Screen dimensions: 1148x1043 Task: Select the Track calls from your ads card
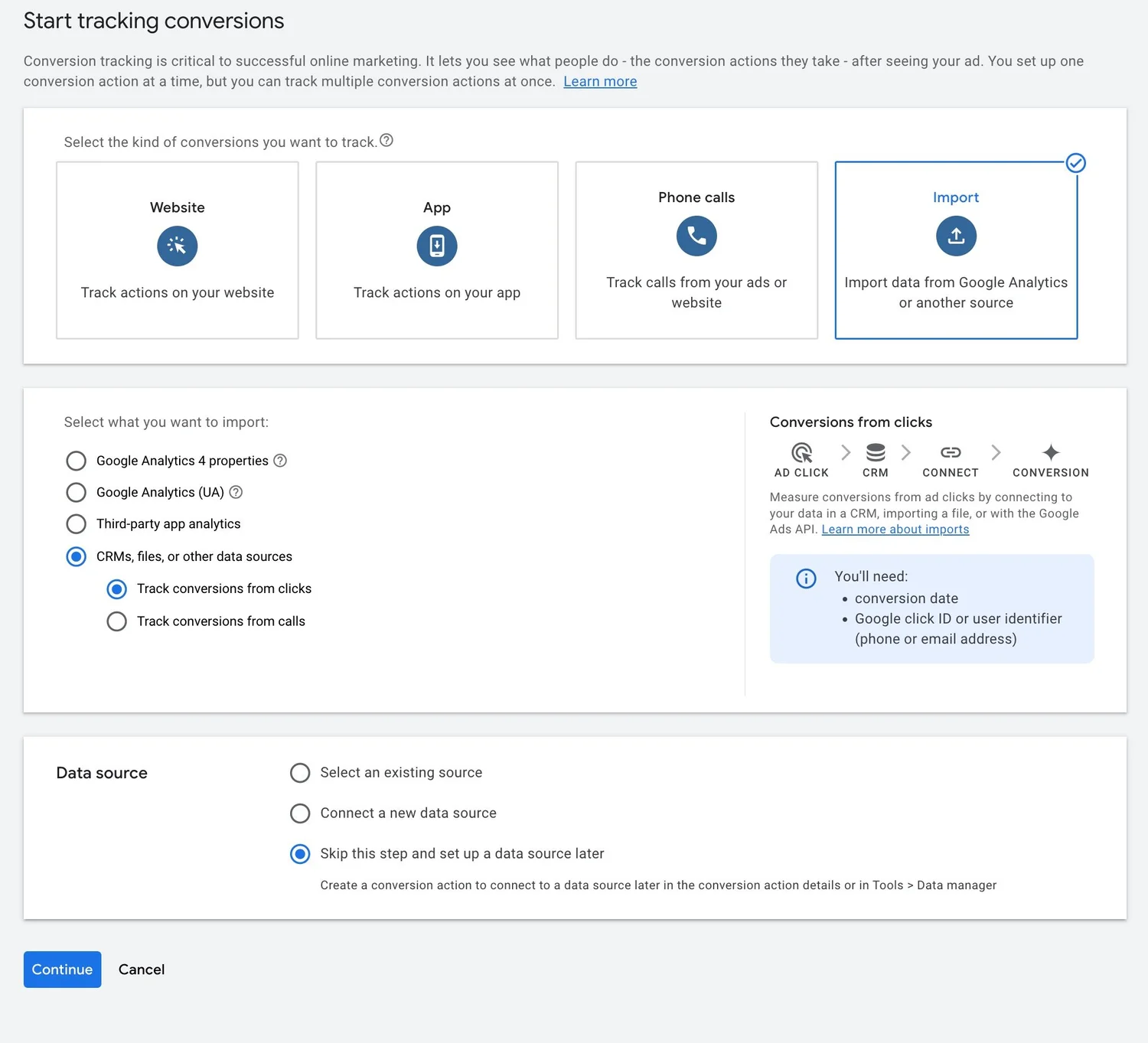pyautogui.click(x=696, y=250)
